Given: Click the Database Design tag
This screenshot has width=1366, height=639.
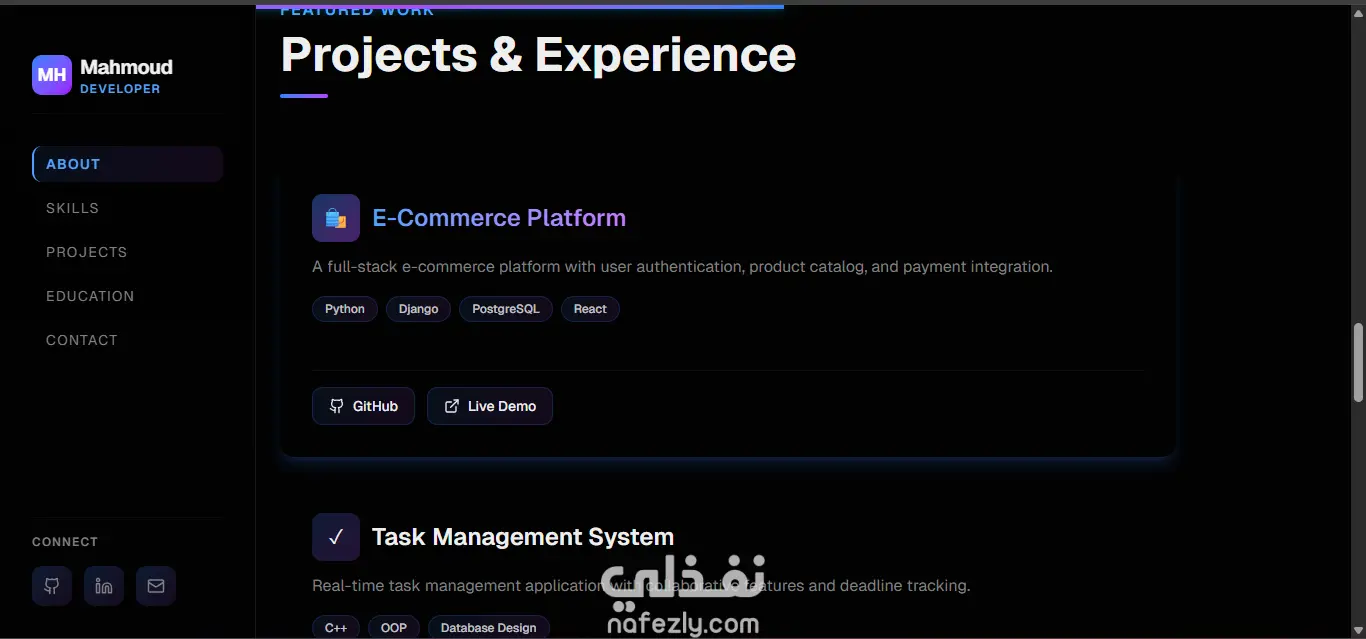Looking at the screenshot, I should pyautogui.click(x=489, y=627).
